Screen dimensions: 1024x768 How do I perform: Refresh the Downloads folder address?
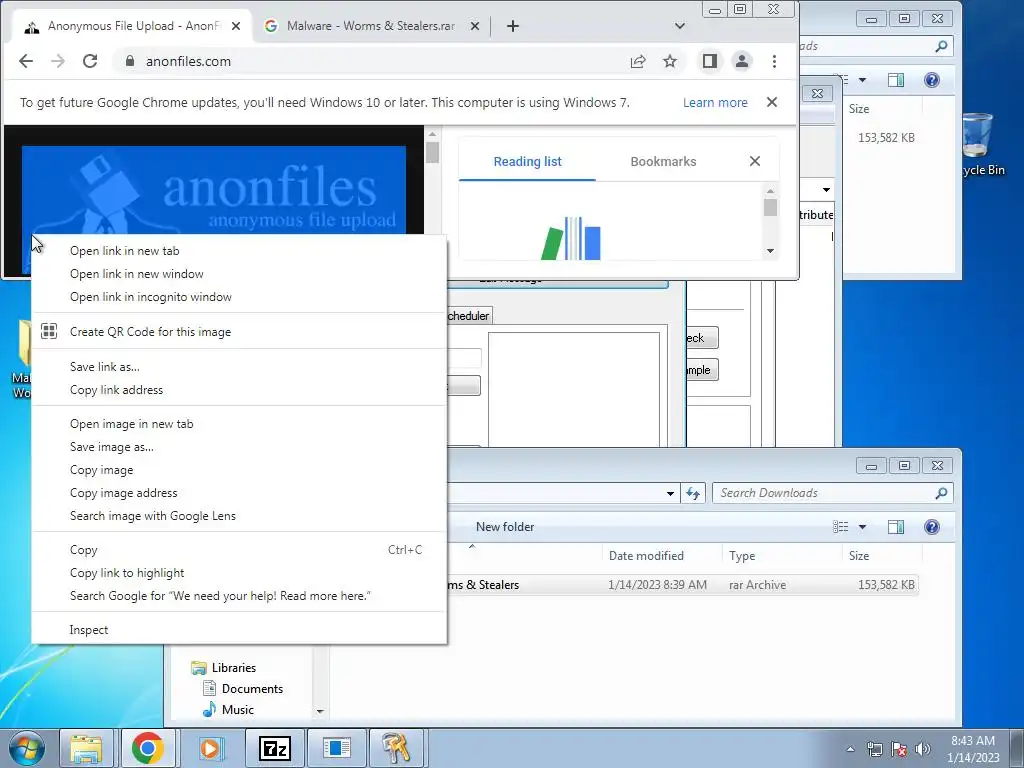point(693,493)
